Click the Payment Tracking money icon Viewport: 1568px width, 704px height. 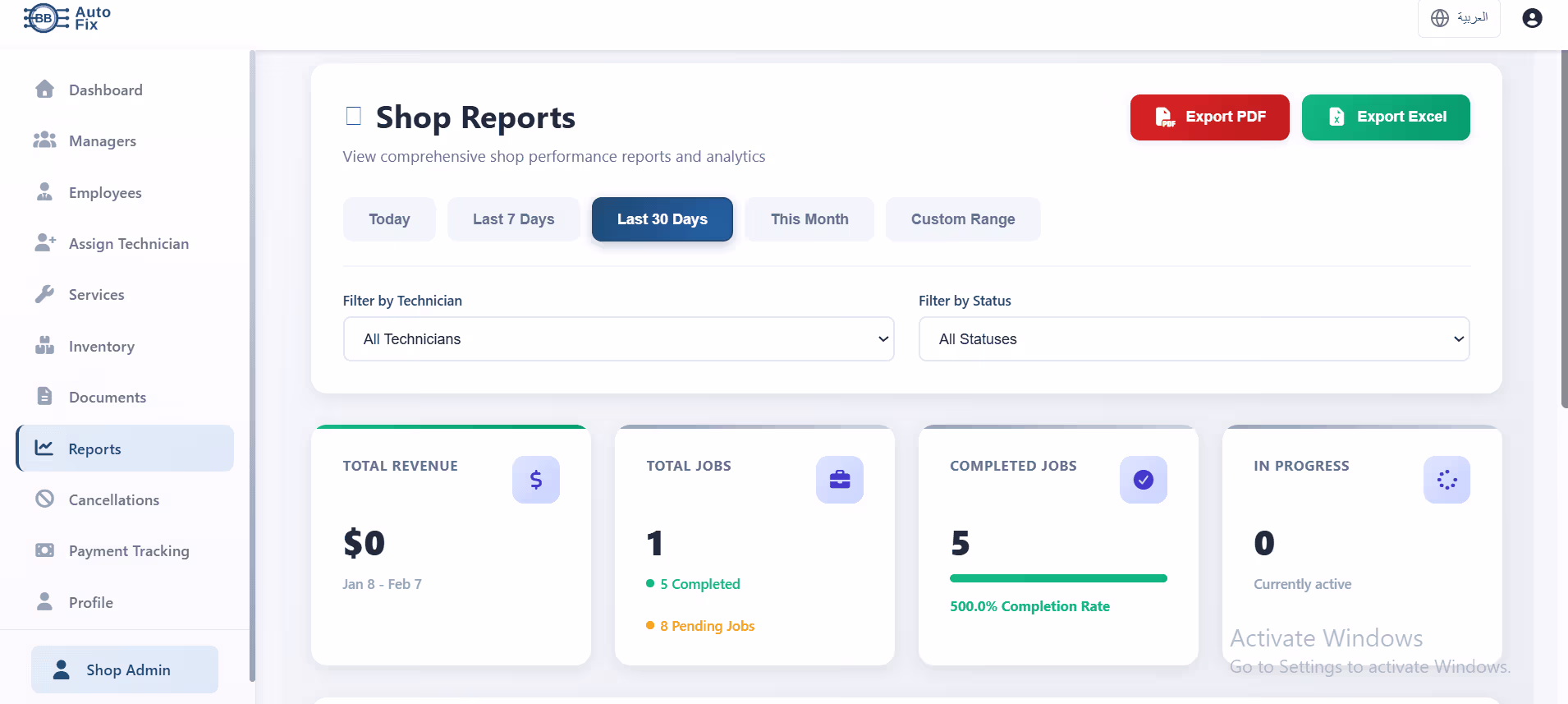coord(45,550)
